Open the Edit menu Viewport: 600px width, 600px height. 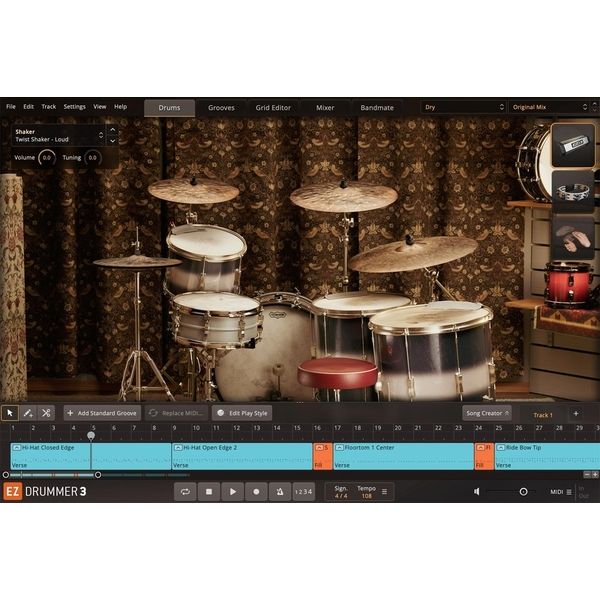click(x=28, y=107)
